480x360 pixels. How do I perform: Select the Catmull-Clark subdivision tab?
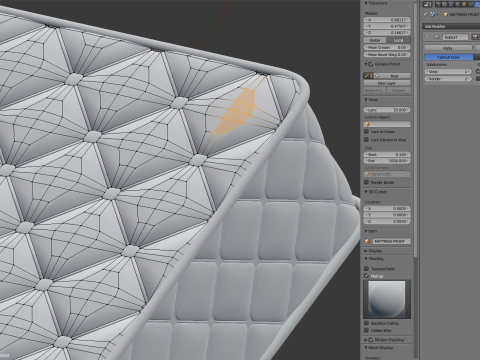click(x=449, y=57)
